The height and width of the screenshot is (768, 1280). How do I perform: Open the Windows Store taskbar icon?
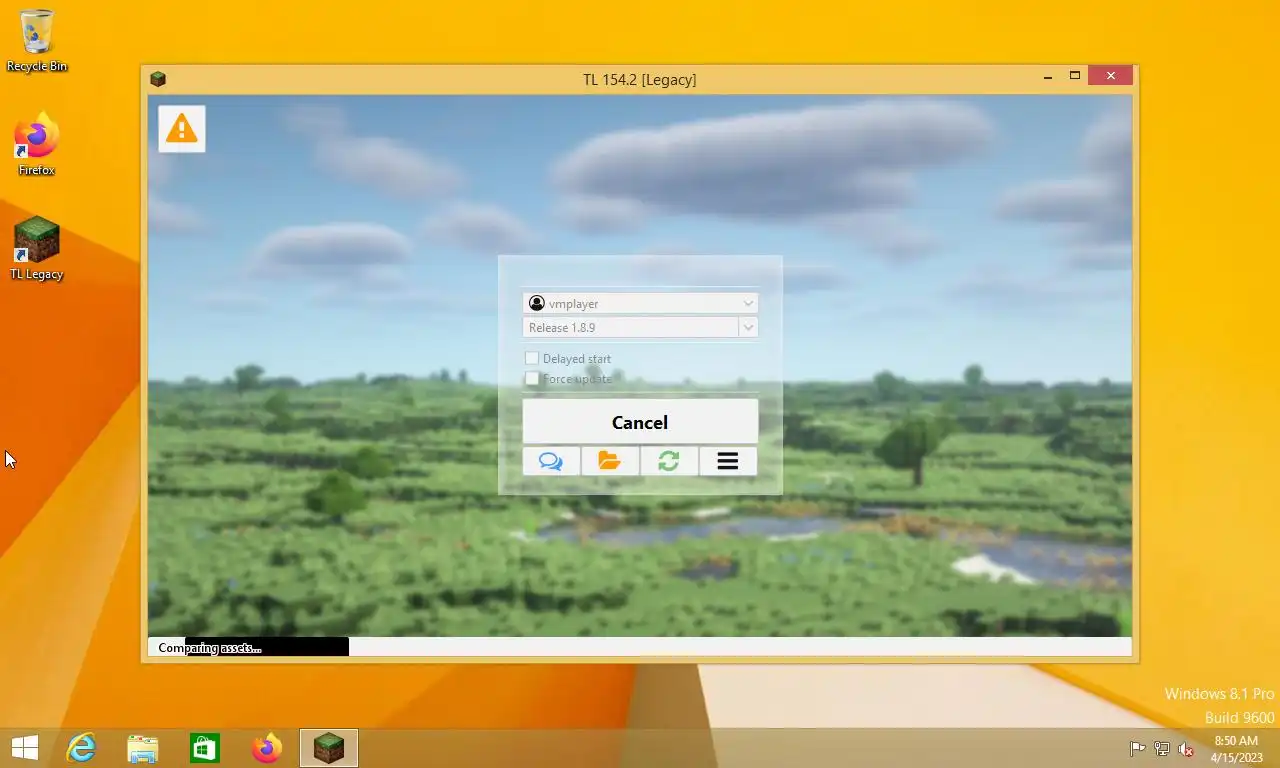tap(205, 748)
